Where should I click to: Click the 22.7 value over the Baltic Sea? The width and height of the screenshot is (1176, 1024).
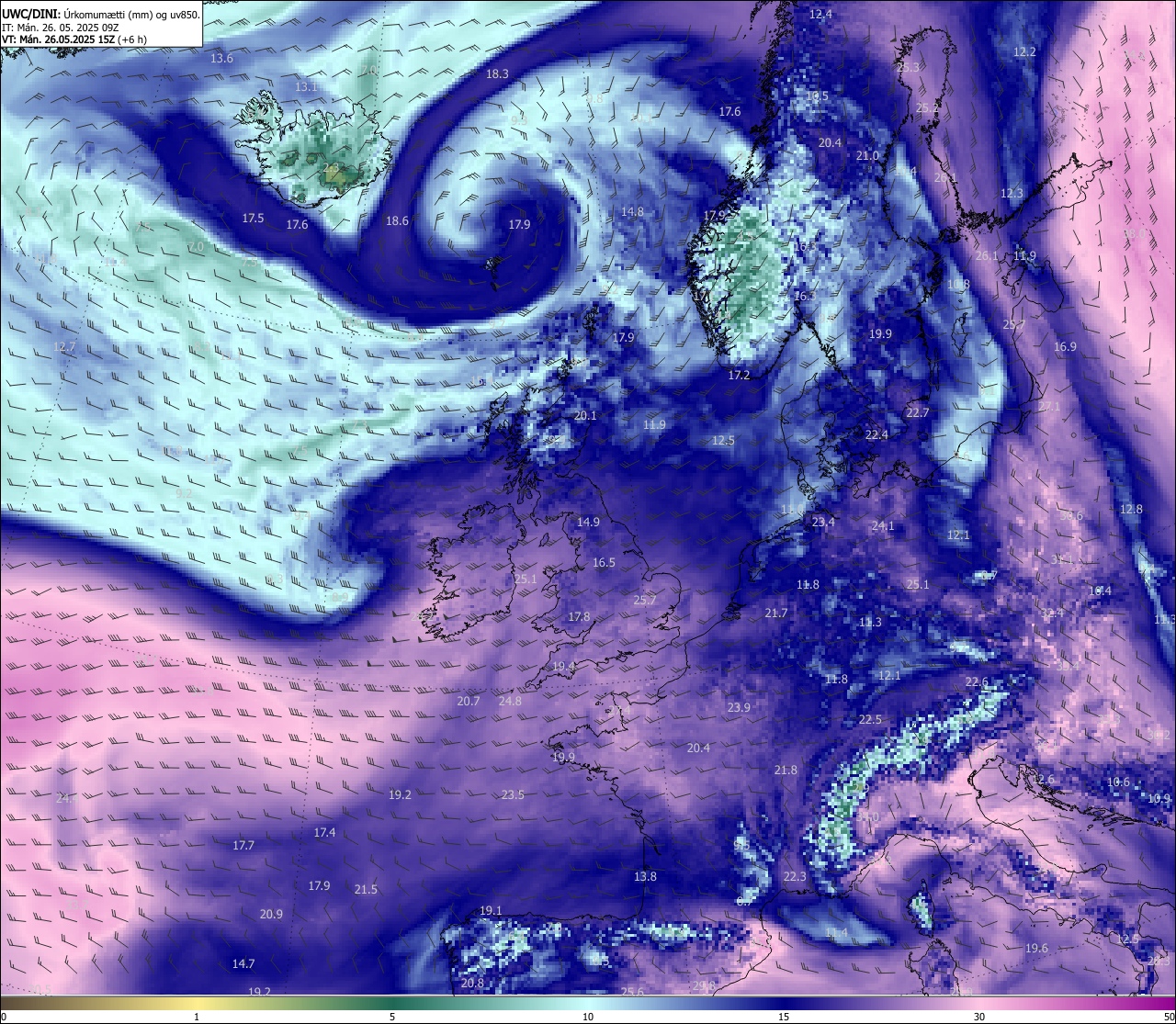[x=918, y=413]
